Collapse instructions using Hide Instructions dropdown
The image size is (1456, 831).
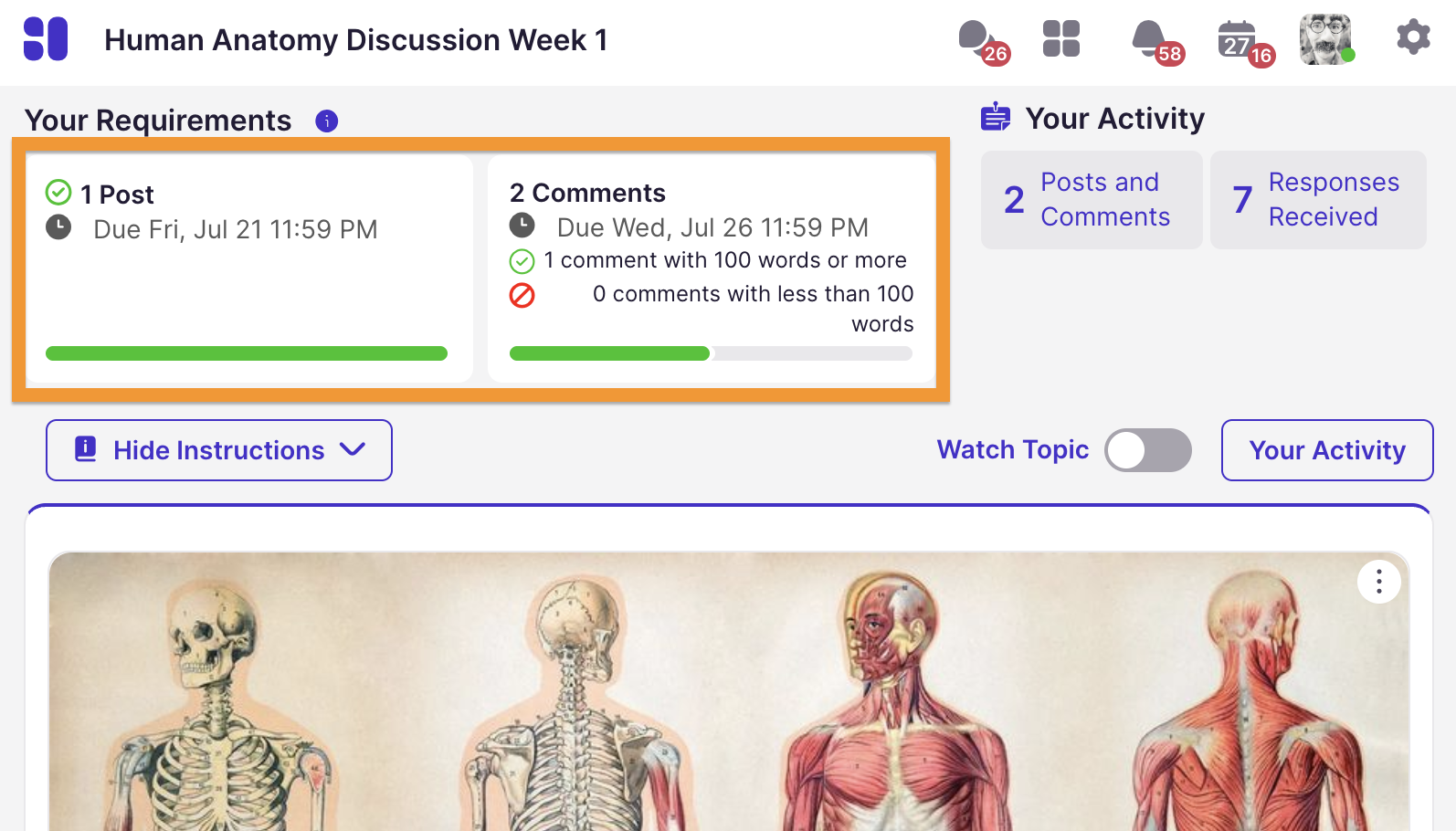coord(219,450)
